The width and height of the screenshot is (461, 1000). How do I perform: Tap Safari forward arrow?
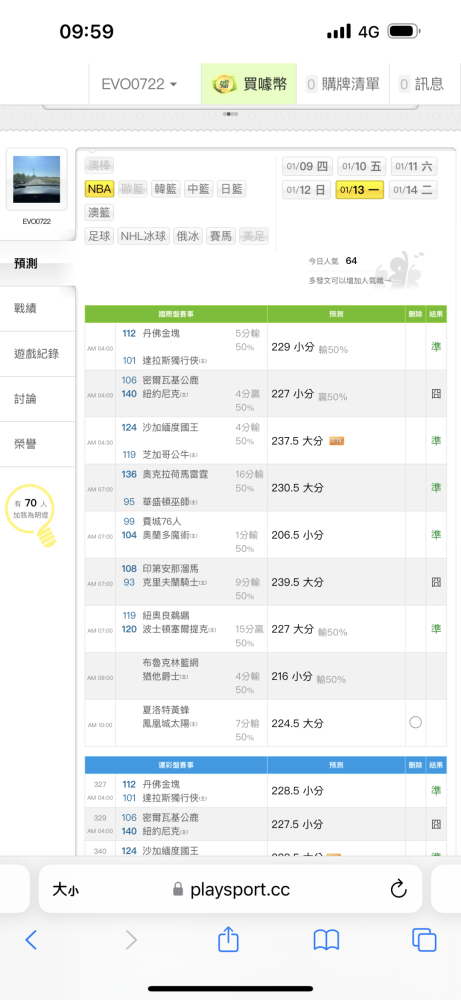tap(131, 939)
